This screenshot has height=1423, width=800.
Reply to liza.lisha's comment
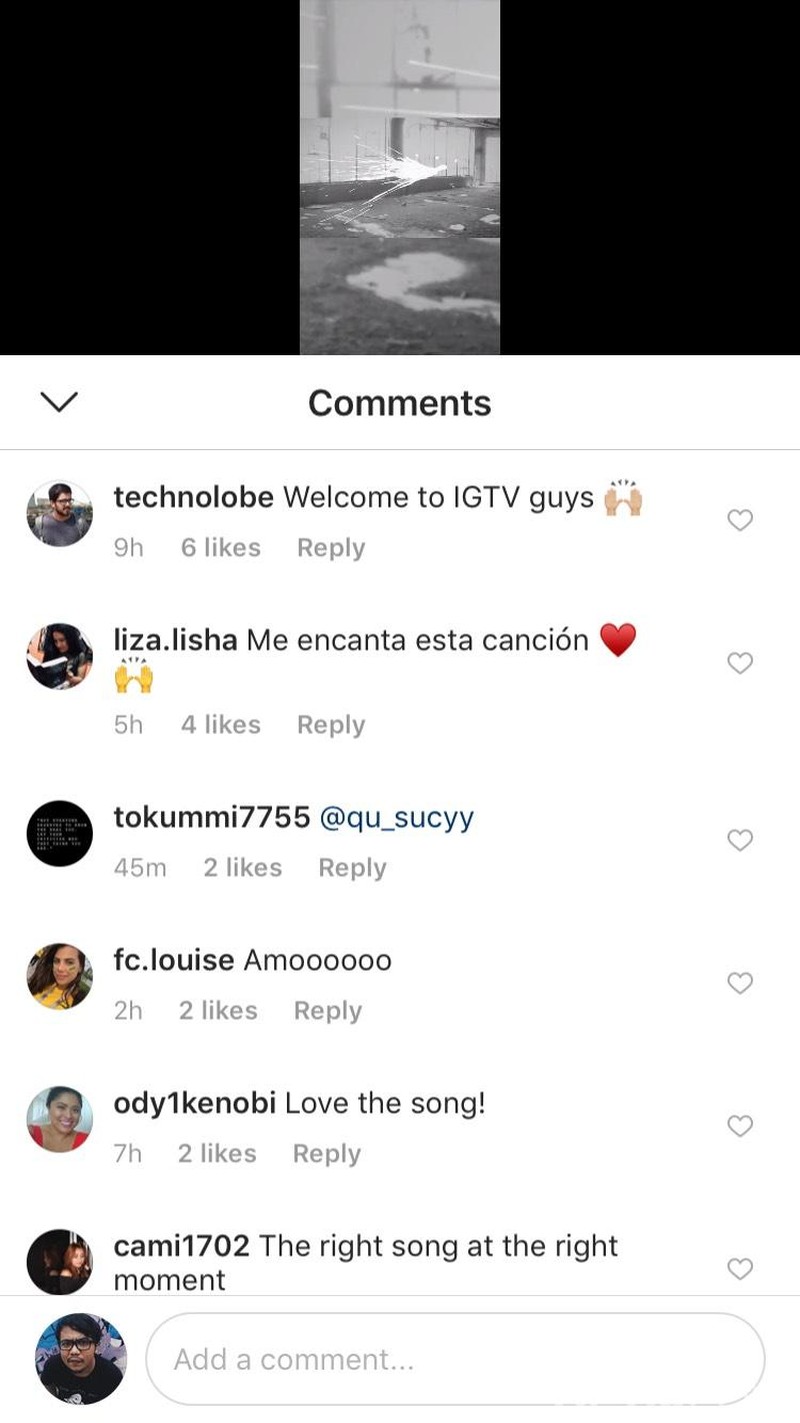(x=331, y=725)
